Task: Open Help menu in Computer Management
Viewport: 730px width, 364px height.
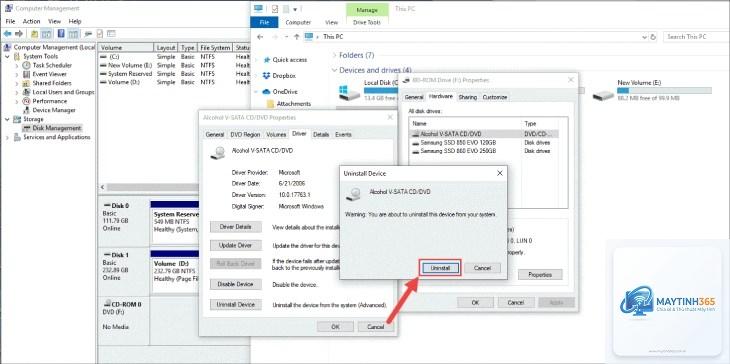Action: pyautogui.click(x=75, y=21)
